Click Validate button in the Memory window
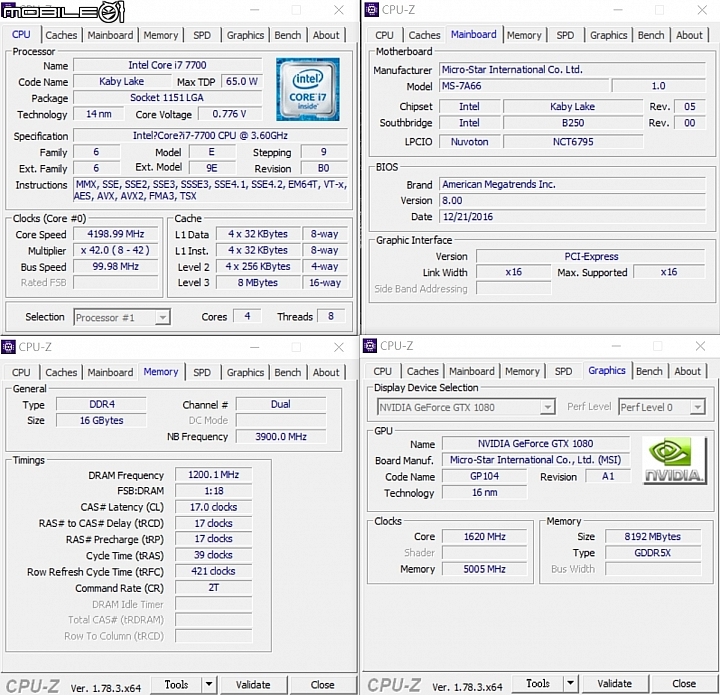The width and height of the screenshot is (720, 695). point(253,684)
